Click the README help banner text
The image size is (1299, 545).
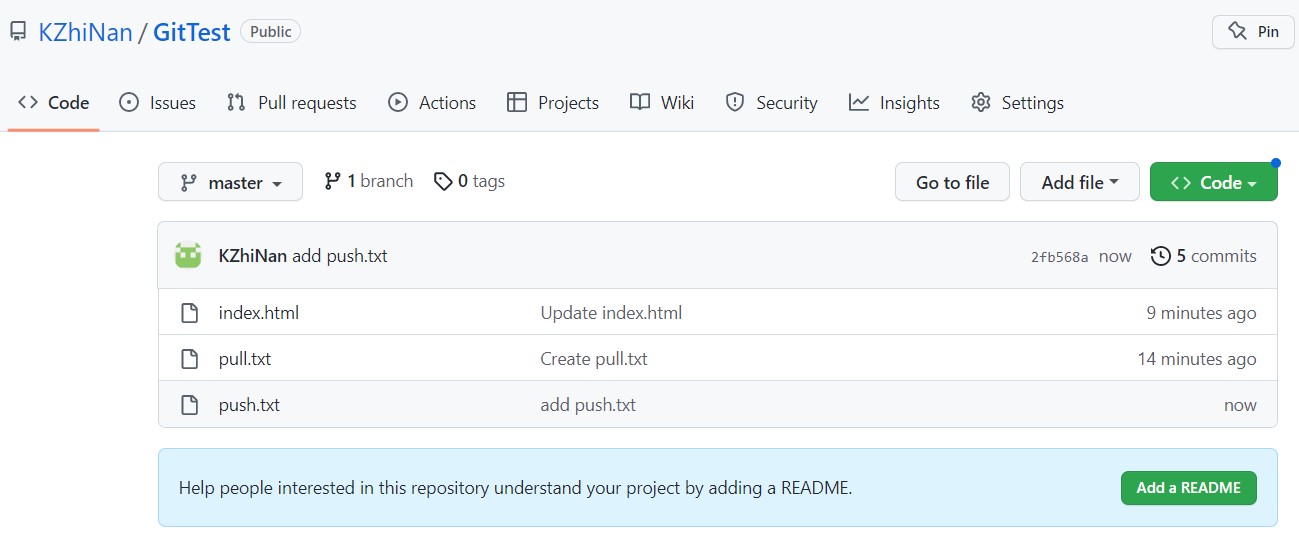pos(515,489)
